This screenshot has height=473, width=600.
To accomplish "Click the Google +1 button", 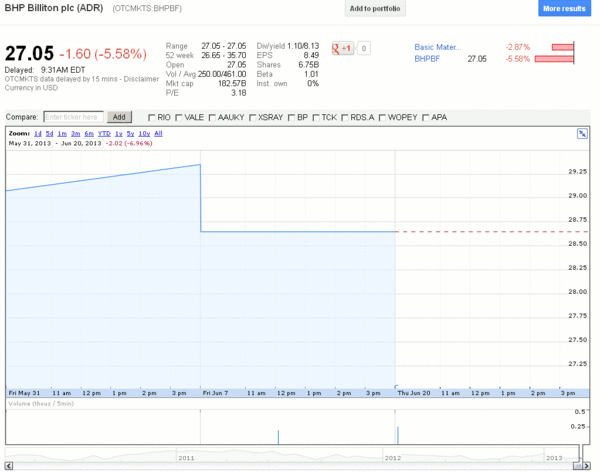I will coord(343,48).
